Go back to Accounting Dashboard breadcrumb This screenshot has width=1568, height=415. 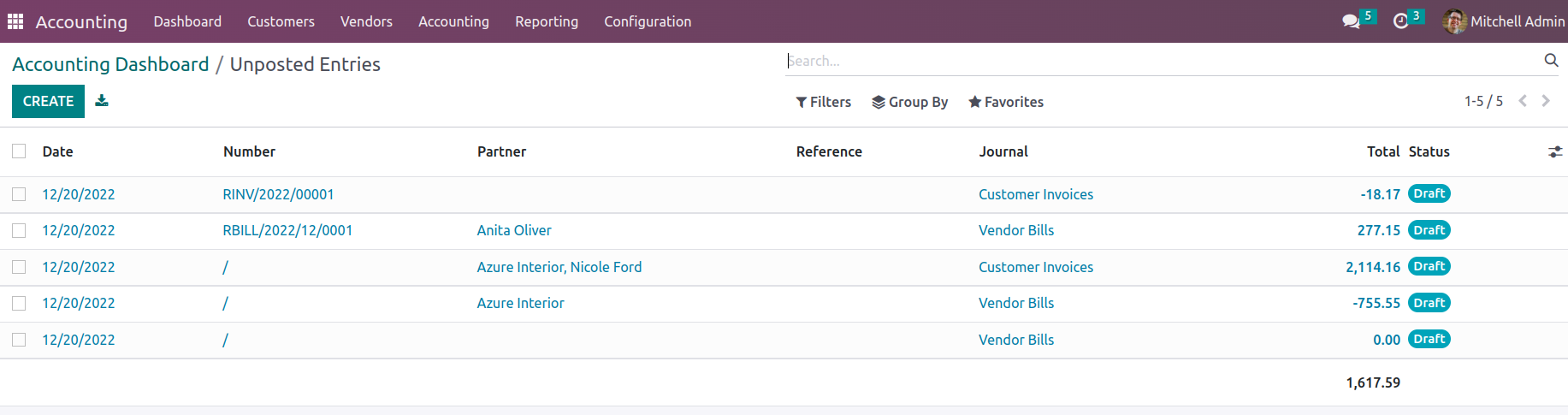[x=110, y=64]
